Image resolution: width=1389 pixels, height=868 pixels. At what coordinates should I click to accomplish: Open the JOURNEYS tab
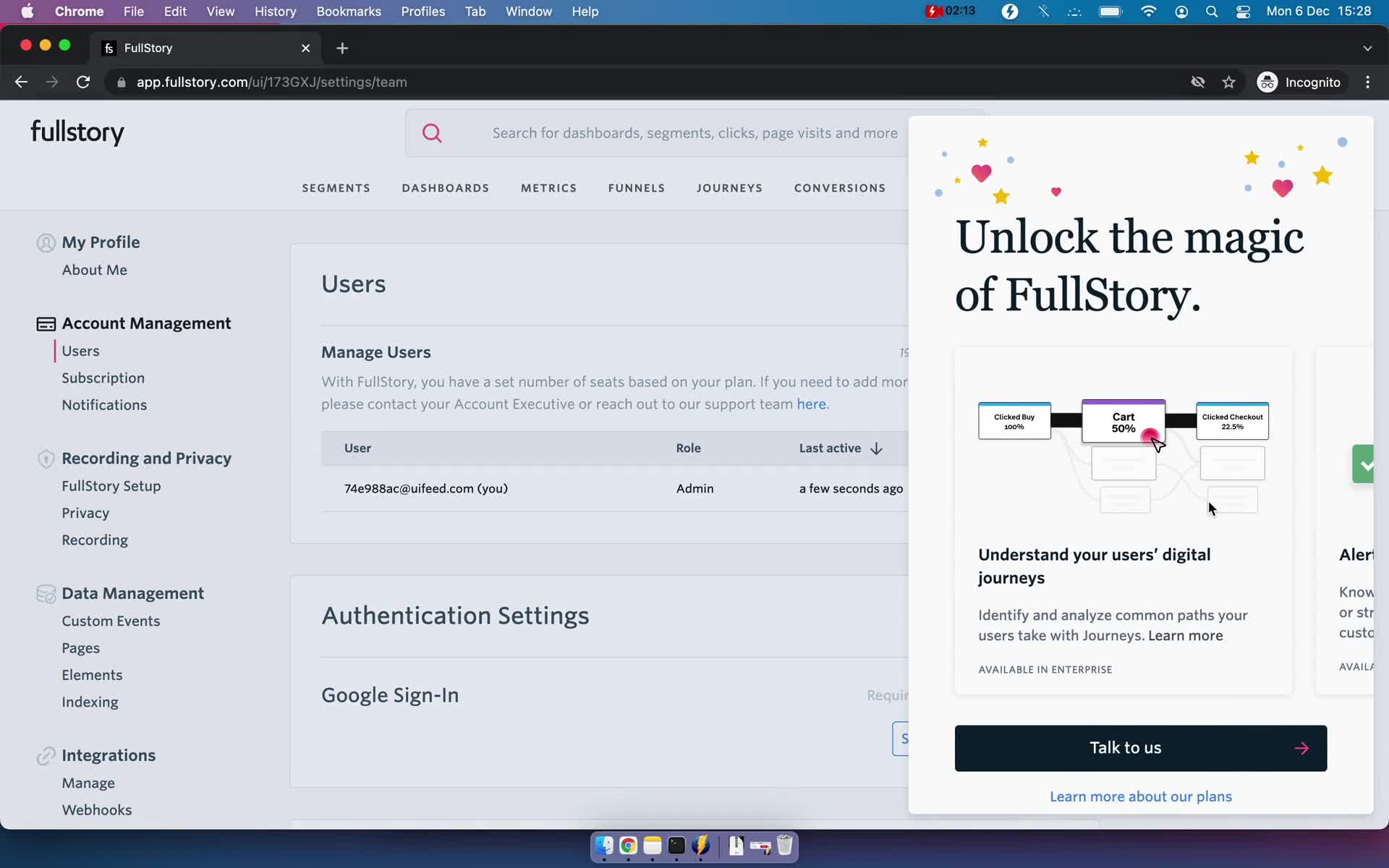coord(729,188)
